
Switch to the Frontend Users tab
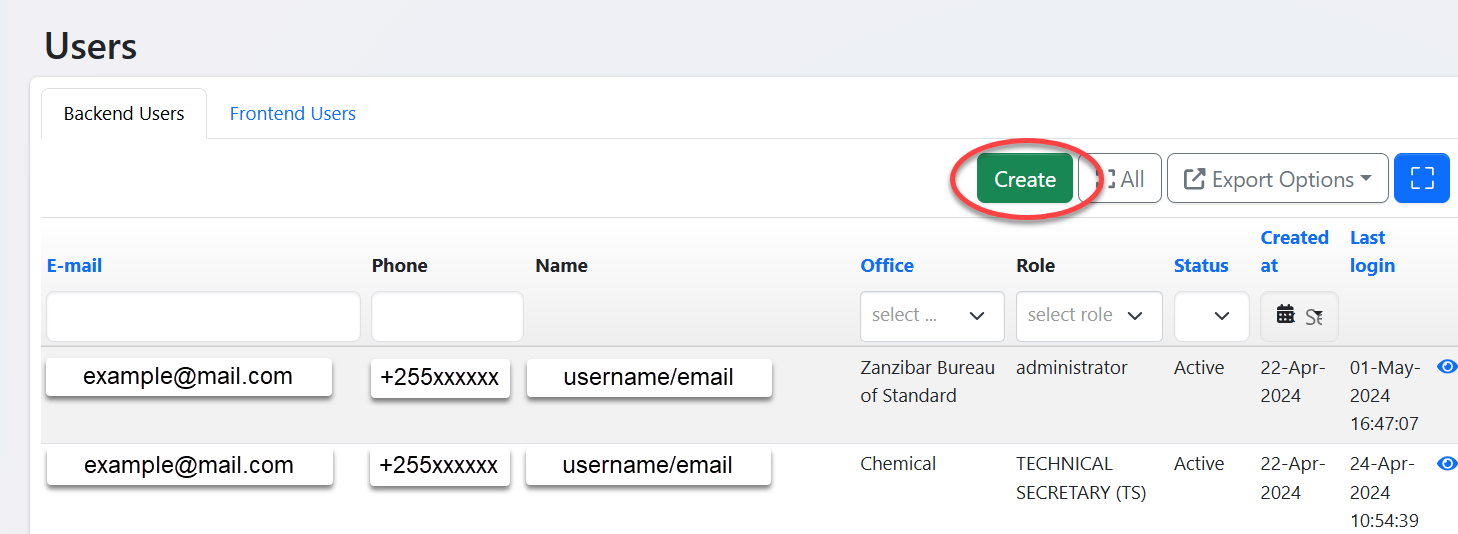(x=292, y=114)
